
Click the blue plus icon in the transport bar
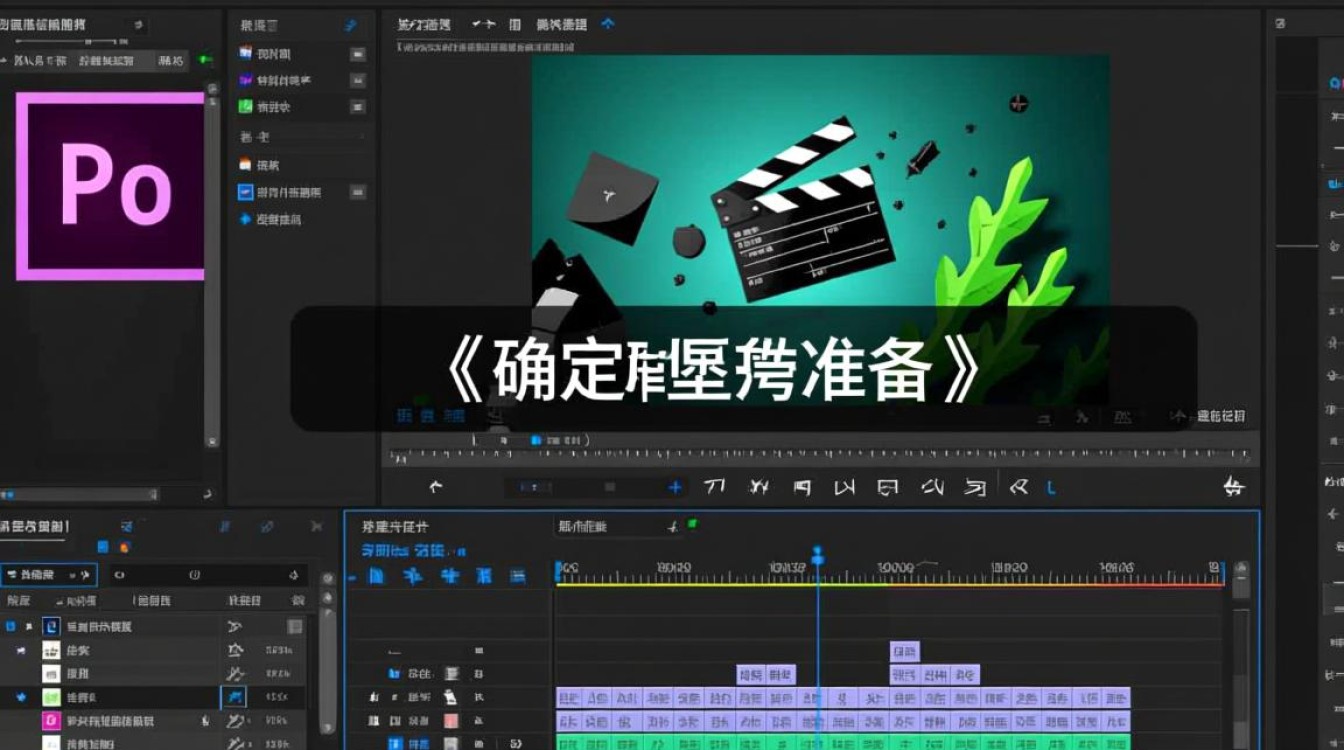(x=676, y=487)
